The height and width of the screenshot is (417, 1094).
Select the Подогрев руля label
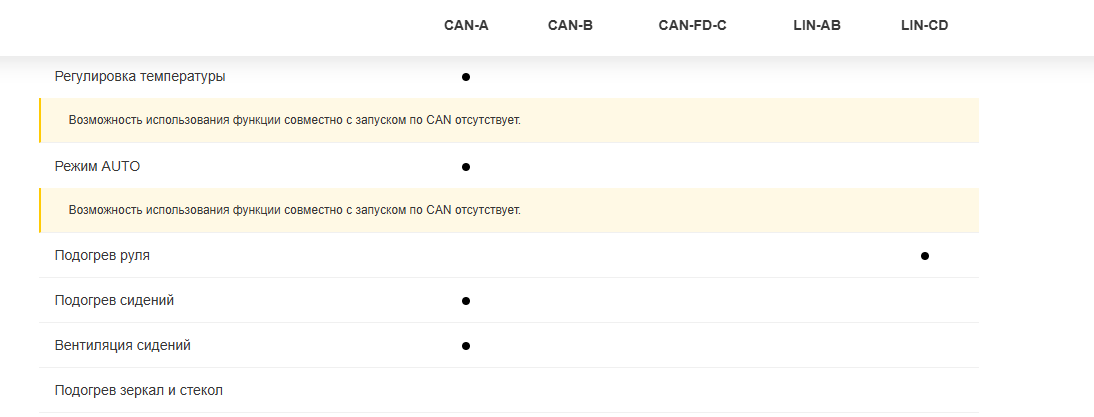pyautogui.click(x=102, y=256)
